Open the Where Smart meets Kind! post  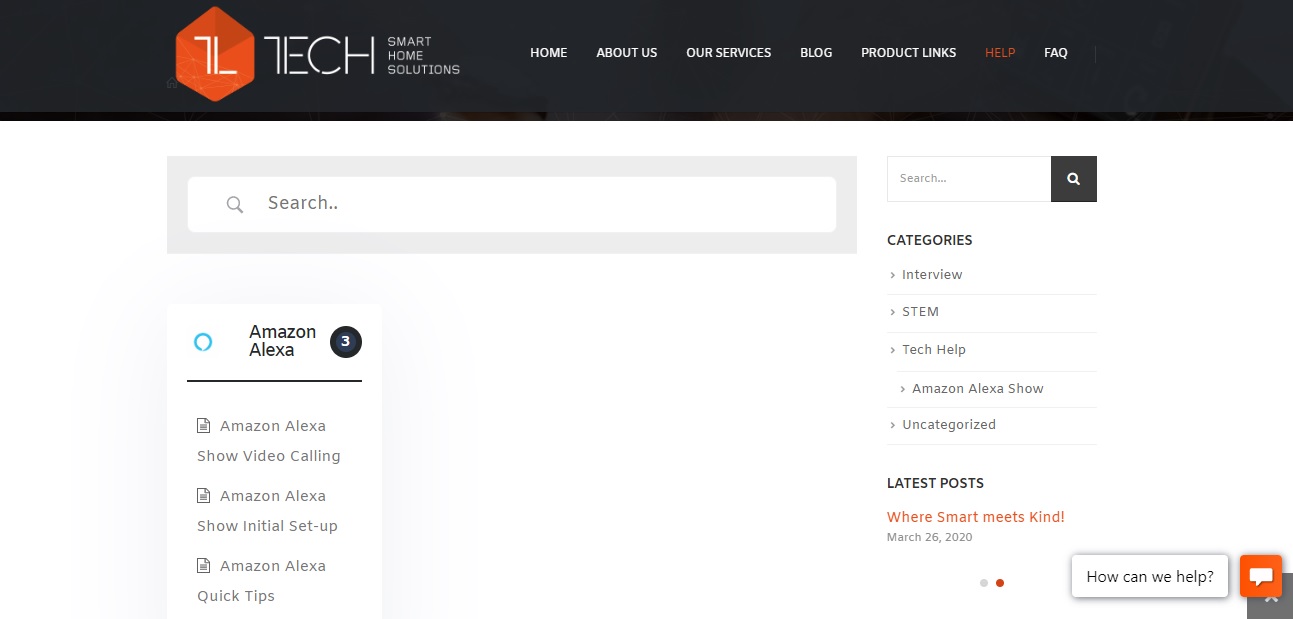click(975, 517)
